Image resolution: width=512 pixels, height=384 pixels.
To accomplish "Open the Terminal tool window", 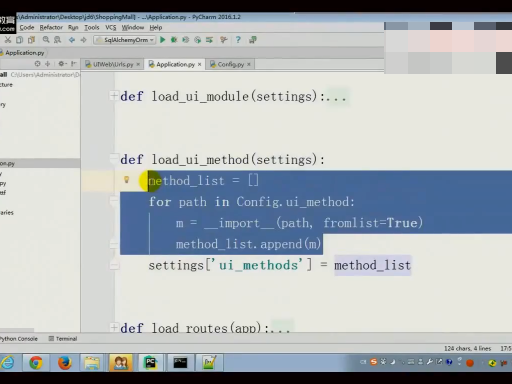I will (x=63, y=339).
